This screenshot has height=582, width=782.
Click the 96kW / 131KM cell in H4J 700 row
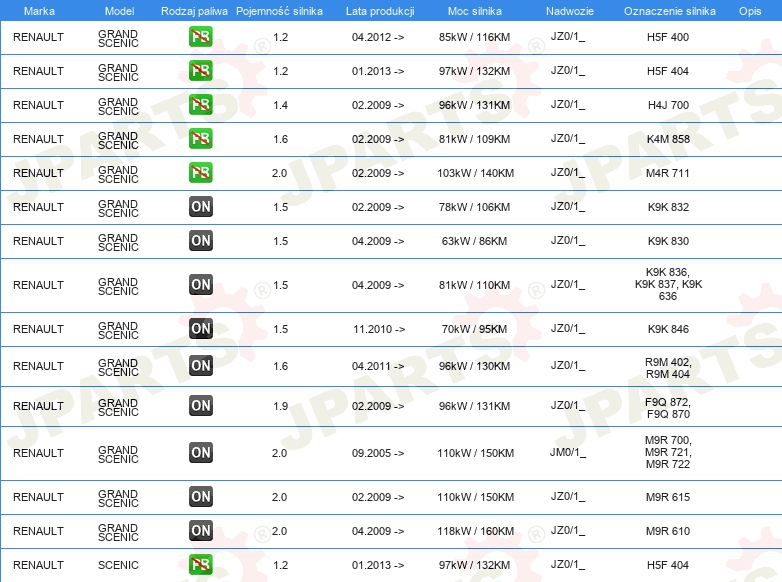tap(474, 105)
